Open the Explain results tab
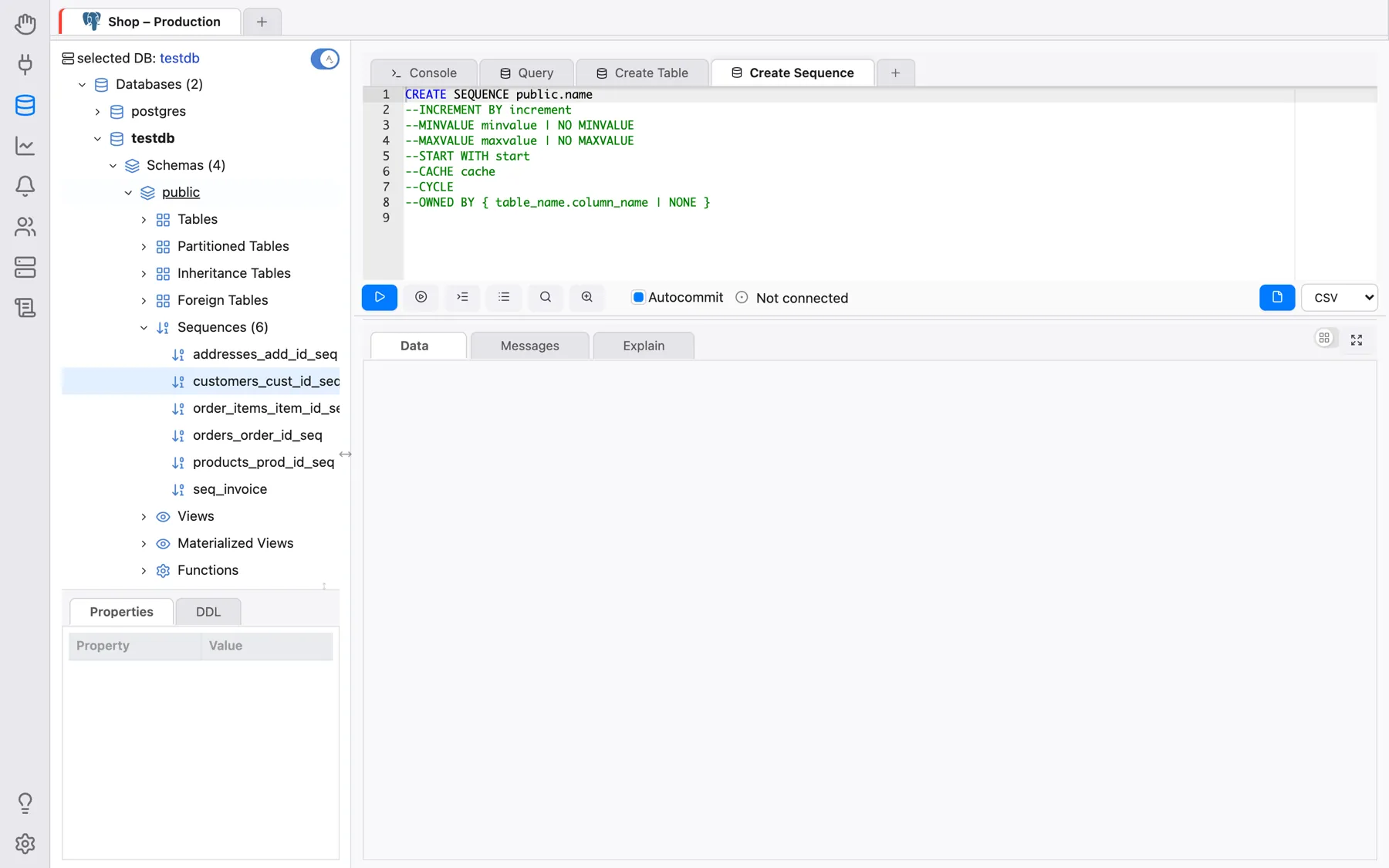Image resolution: width=1389 pixels, height=868 pixels. pyautogui.click(x=644, y=346)
